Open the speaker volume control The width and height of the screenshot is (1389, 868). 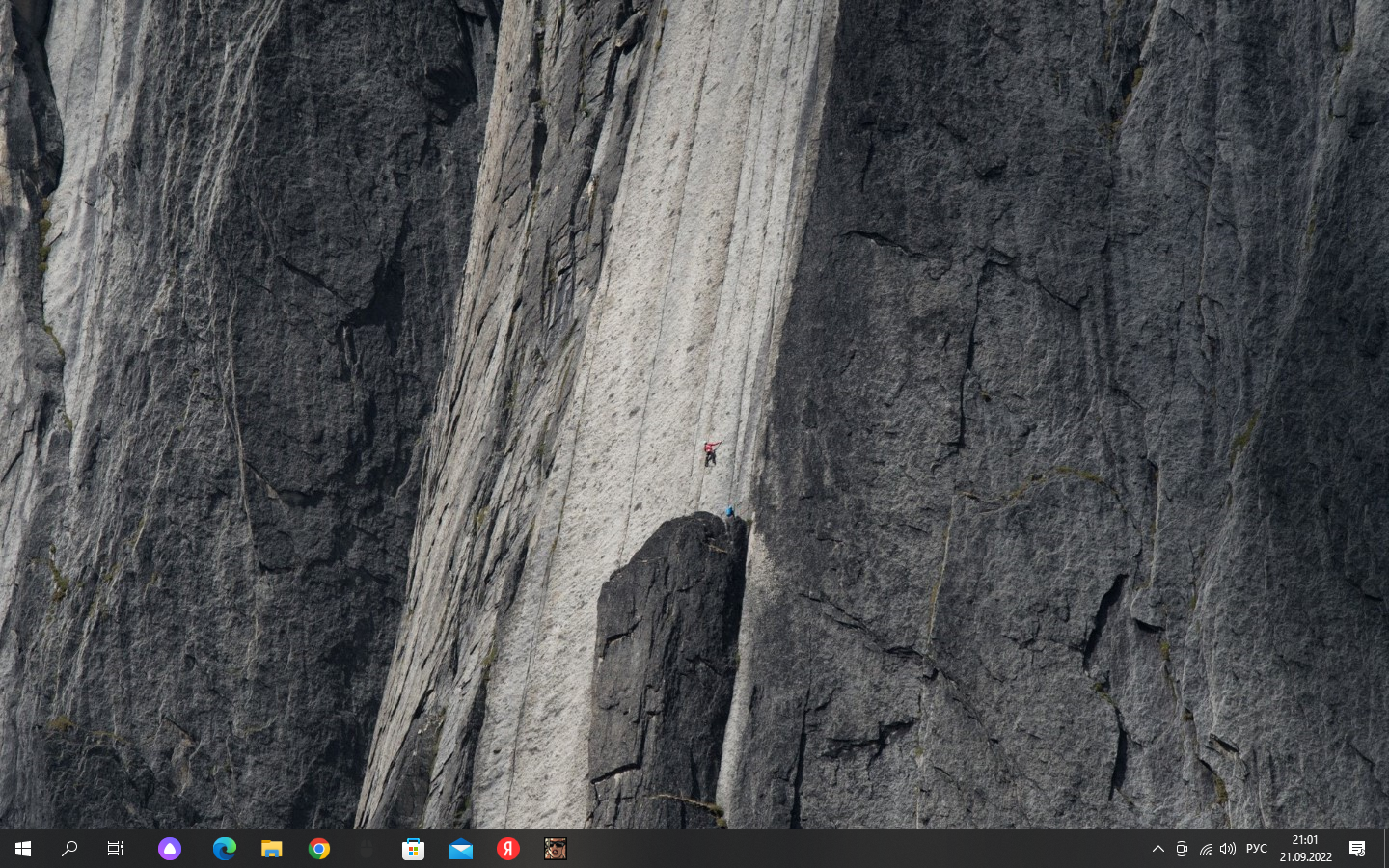point(1228,849)
